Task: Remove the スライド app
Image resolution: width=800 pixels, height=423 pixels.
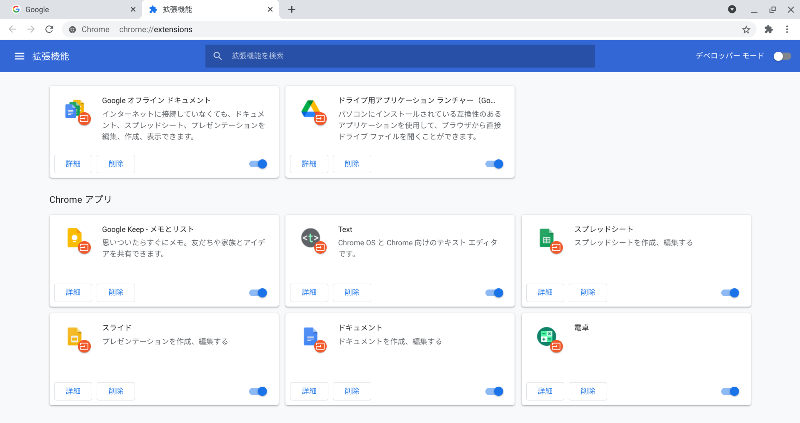Action: (116, 391)
